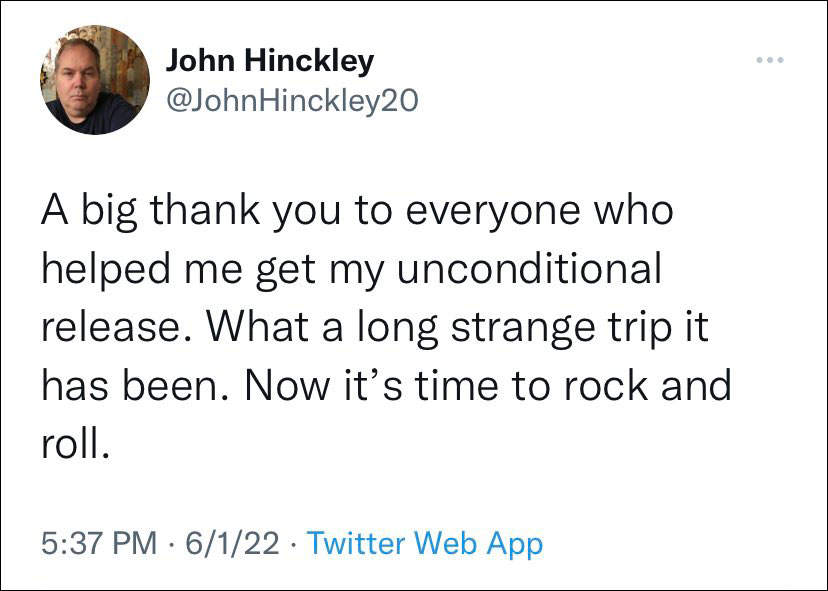The width and height of the screenshot is (828, 591).
Task: Click the @JohnHinckley20 handle
Action: 291,100
